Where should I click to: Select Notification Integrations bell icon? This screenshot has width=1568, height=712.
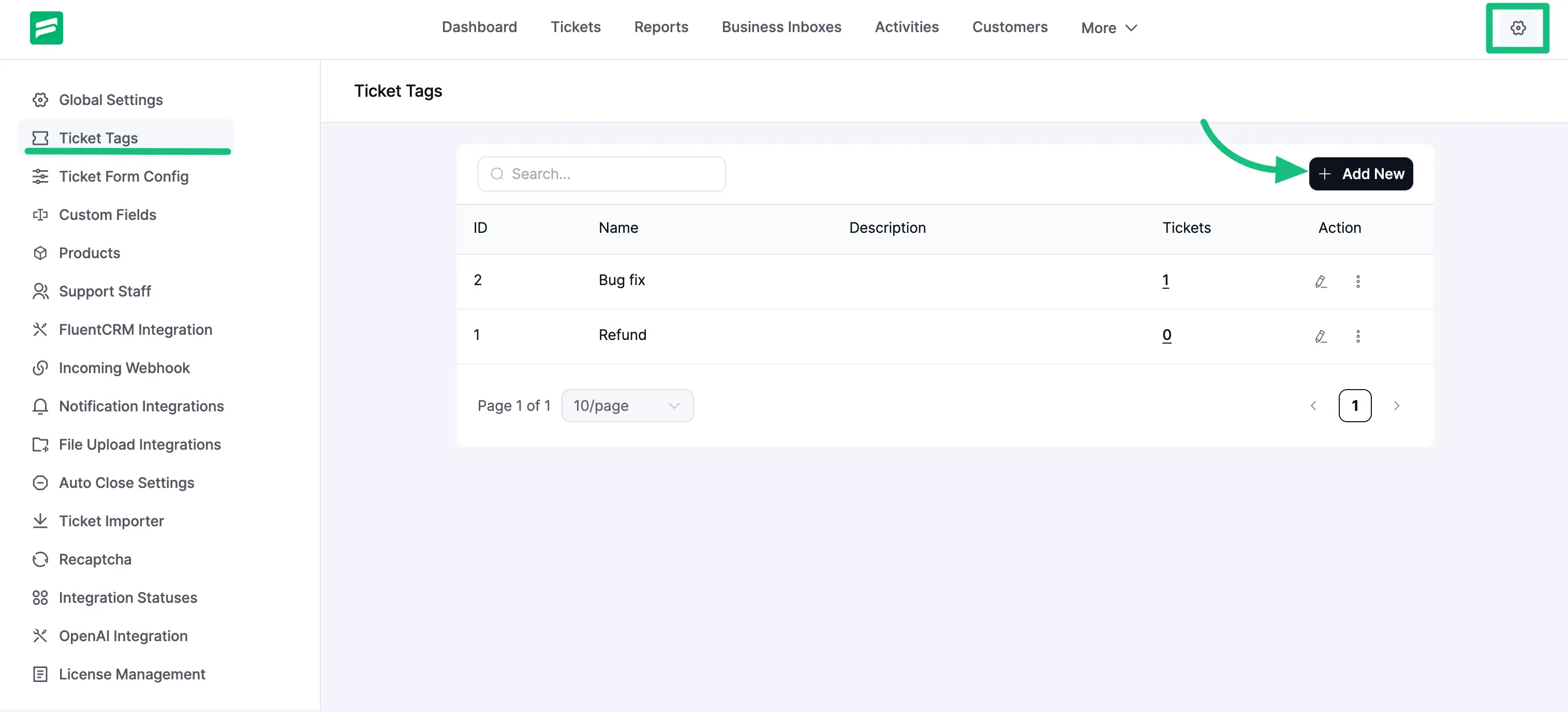pos(40,406)
